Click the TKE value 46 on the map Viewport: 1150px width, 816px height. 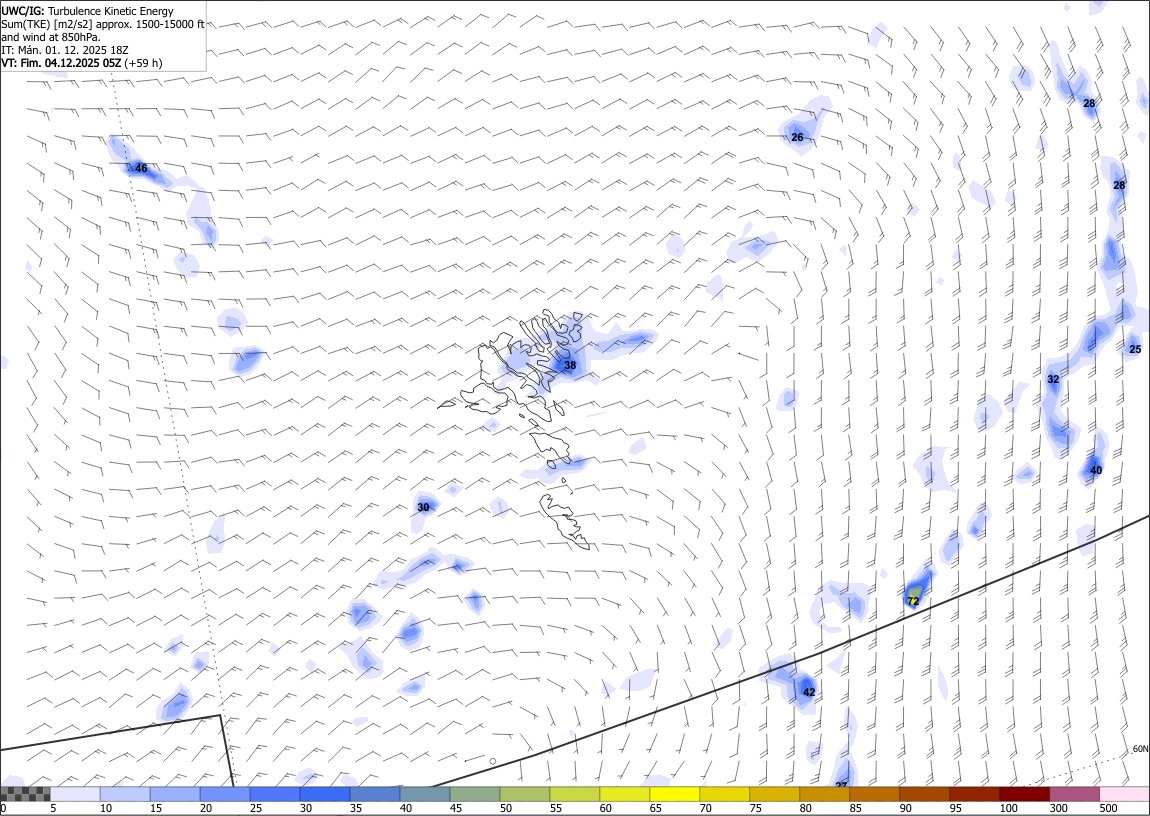click(142, 169)
